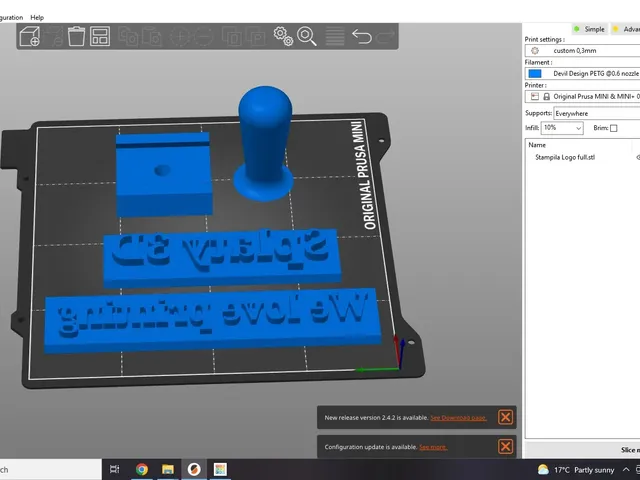Click the colorful grid app taskbar icon

(220, 469)
